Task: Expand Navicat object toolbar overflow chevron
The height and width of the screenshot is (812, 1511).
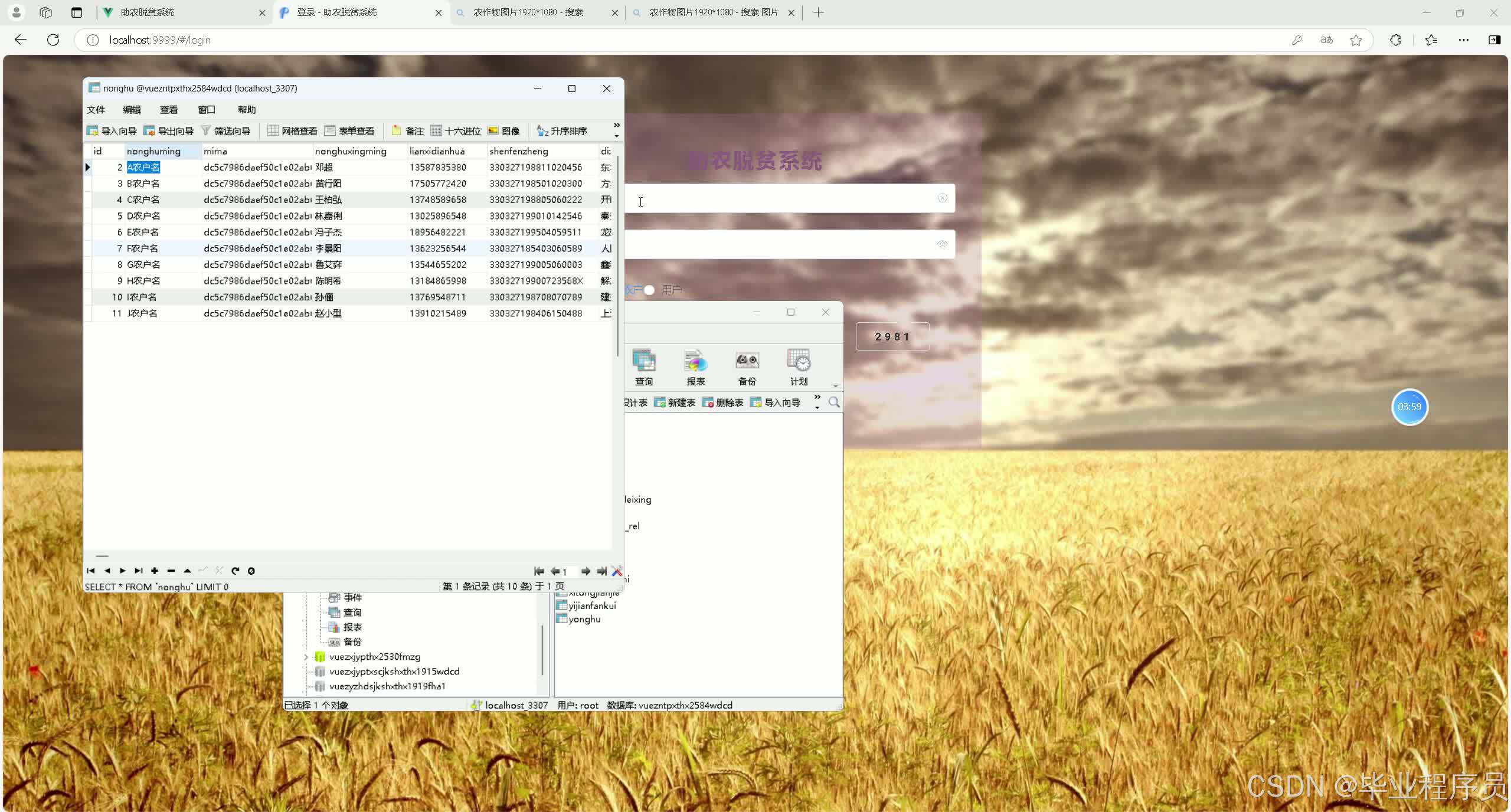Action: pos(817,397)
